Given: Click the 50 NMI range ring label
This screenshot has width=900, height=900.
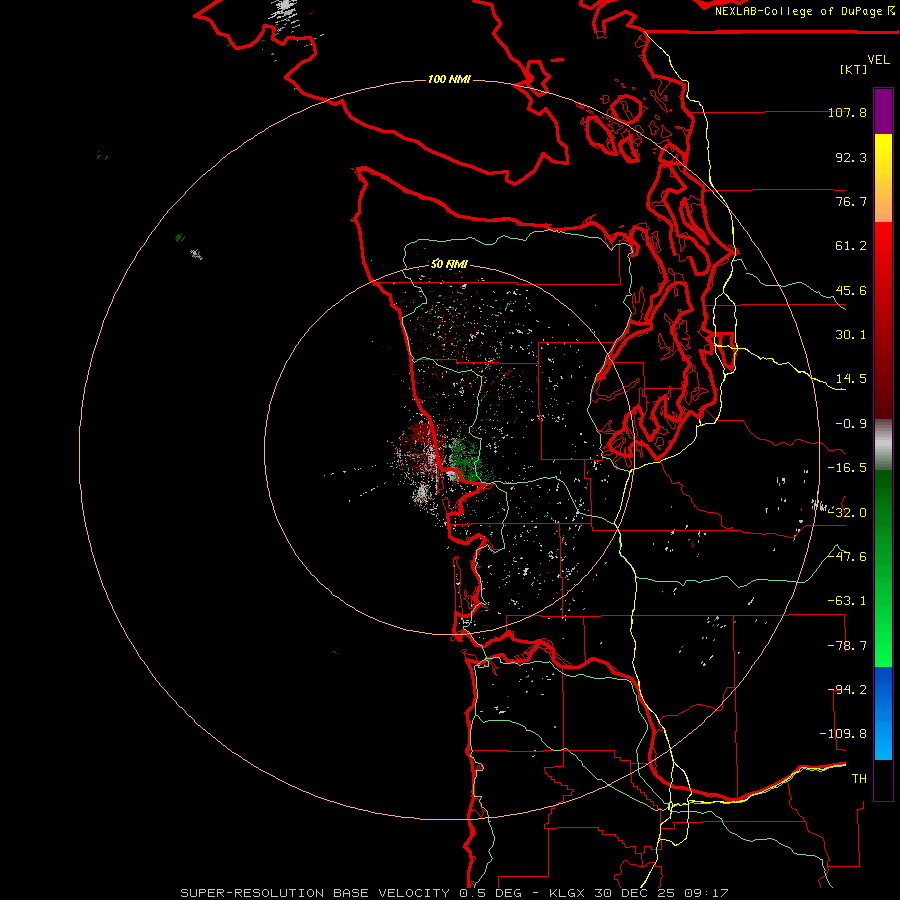Looking at the screenshot, I should 449,264.
